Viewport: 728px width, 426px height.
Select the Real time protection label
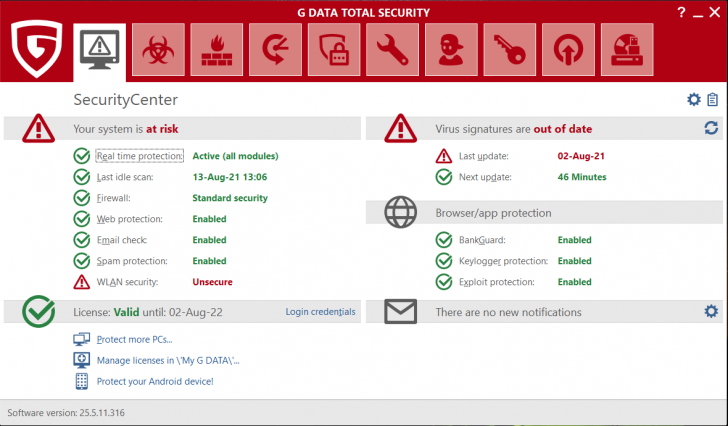(140, 156)
